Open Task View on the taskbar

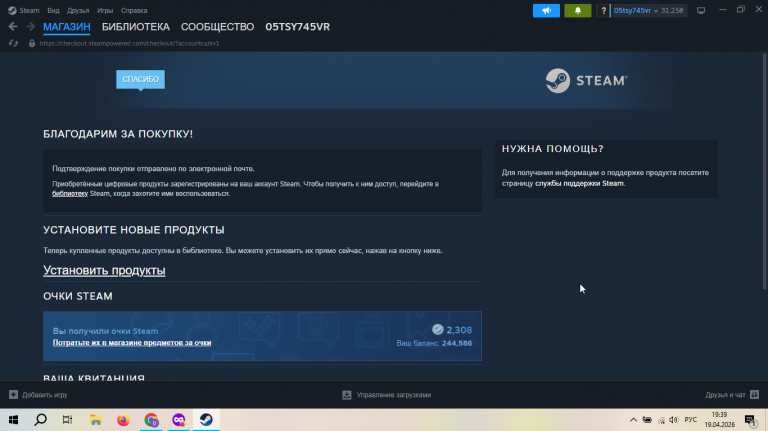point(68,420)
